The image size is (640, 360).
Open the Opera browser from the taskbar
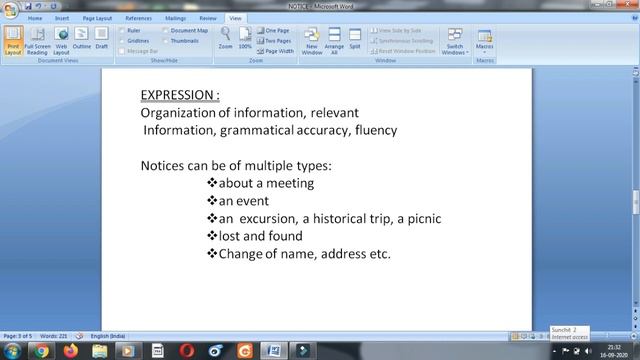point(187,351)
